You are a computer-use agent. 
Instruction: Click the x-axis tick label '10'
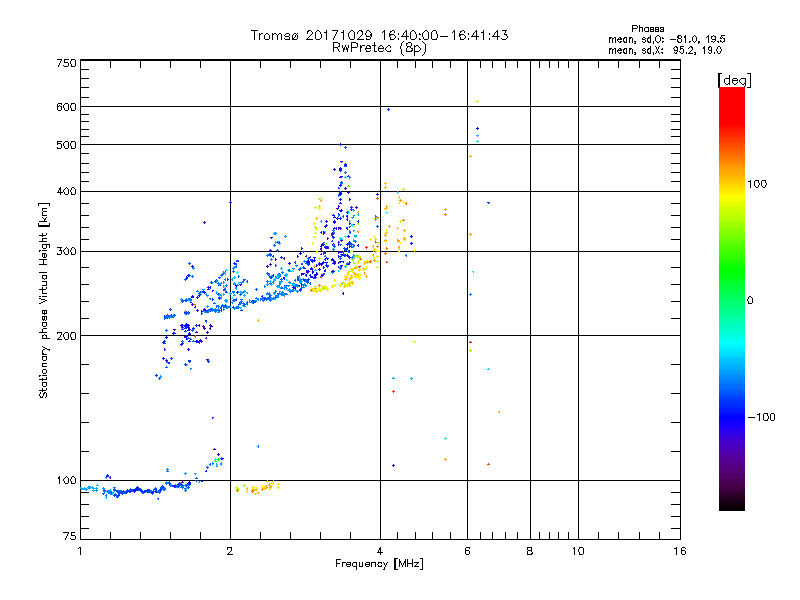[578, 551]
